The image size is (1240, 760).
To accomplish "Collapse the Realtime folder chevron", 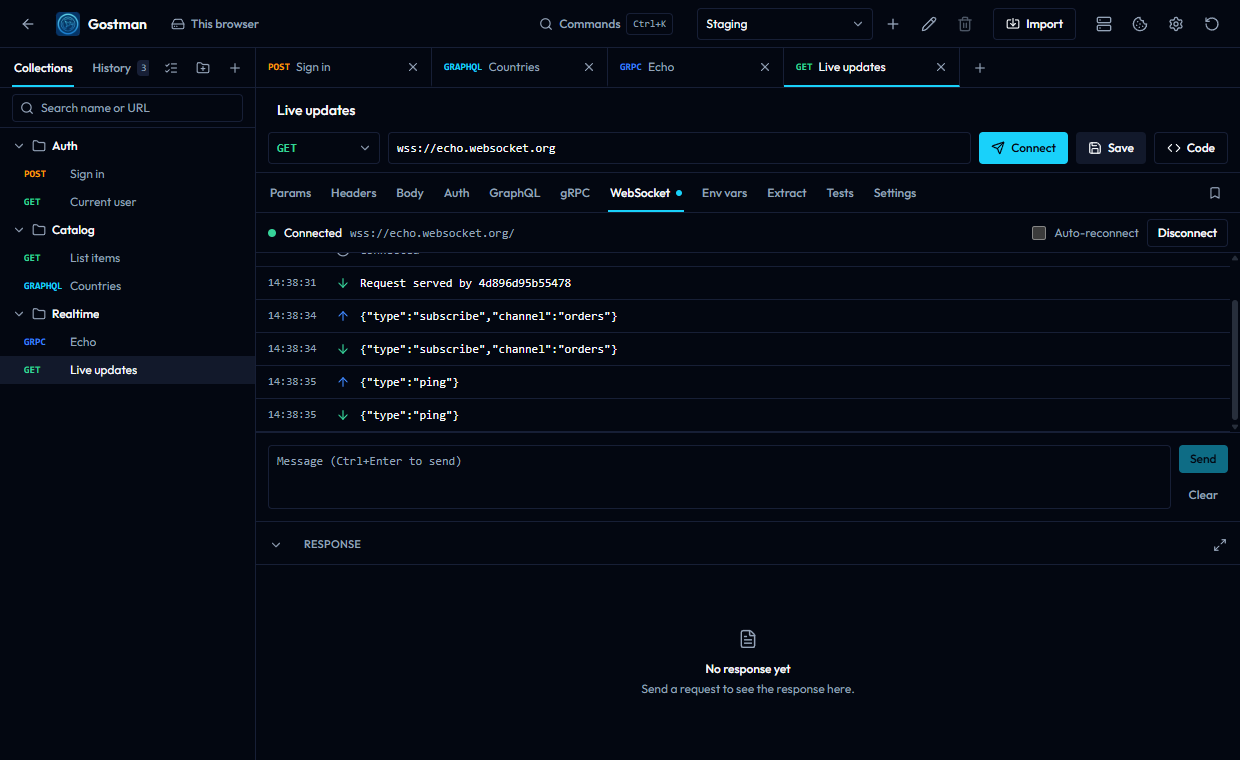I will click(x=19, y=314).
